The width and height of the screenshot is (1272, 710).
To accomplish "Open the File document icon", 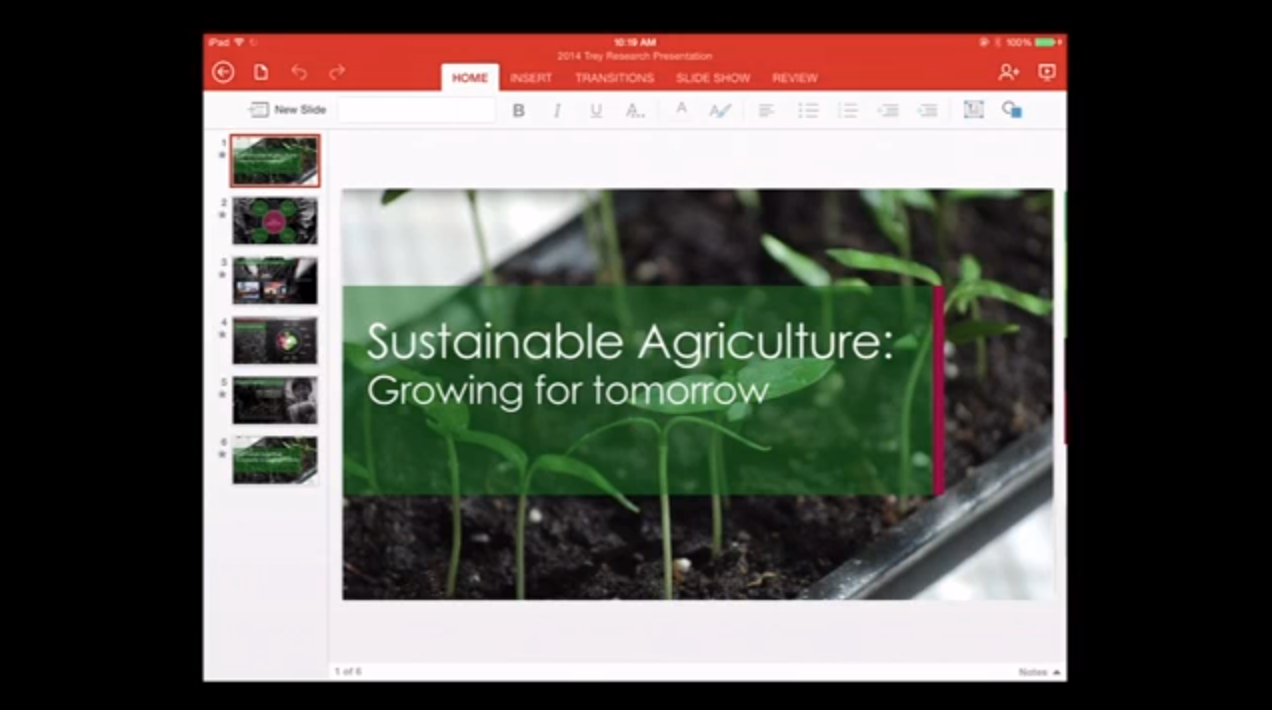I will point(261,72).
